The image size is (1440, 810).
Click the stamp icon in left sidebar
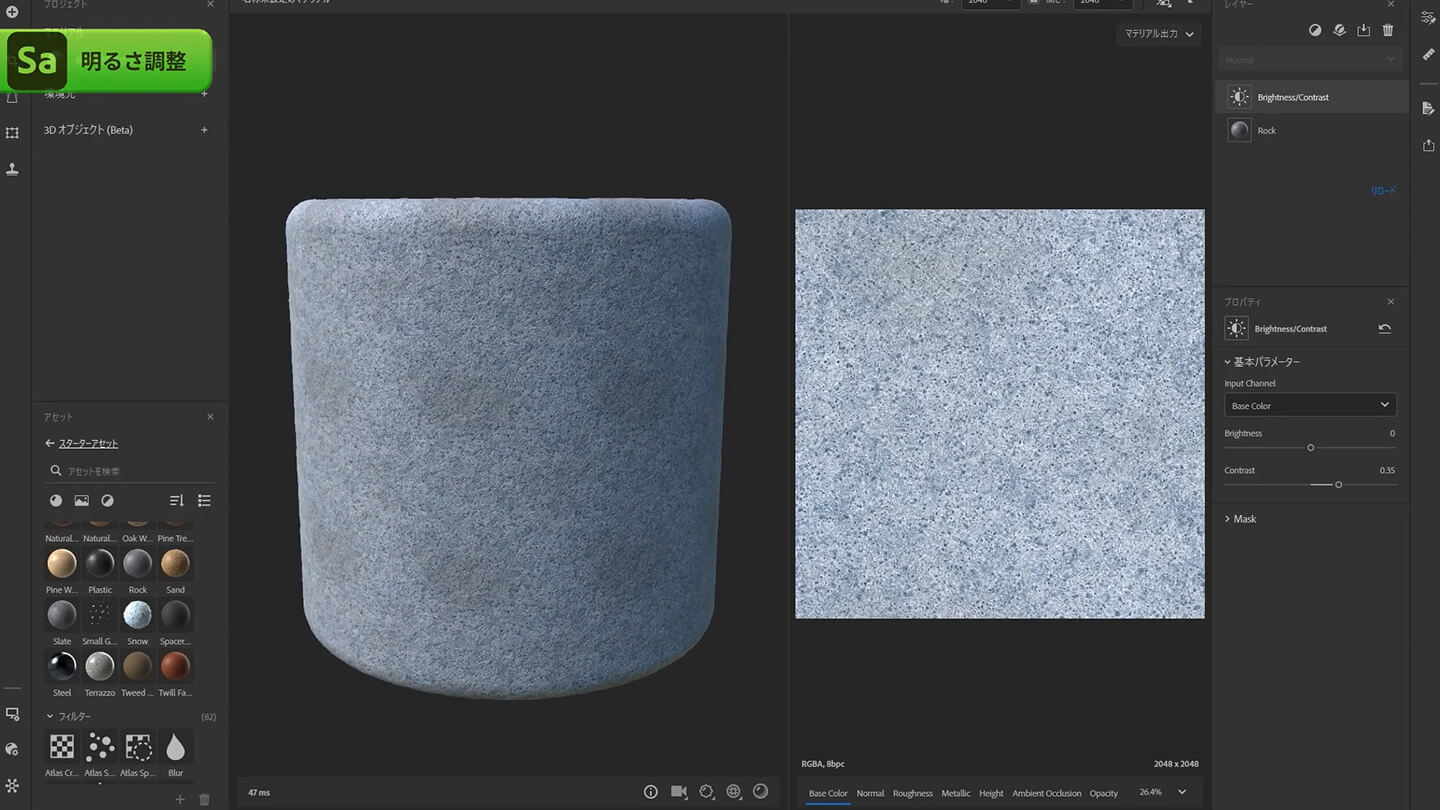12,169
